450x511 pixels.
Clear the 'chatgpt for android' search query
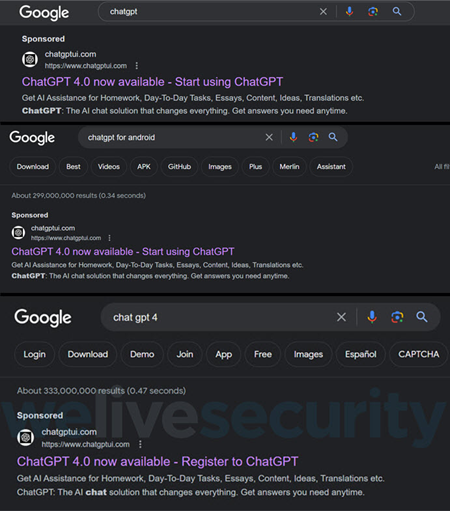coord(269,137)
